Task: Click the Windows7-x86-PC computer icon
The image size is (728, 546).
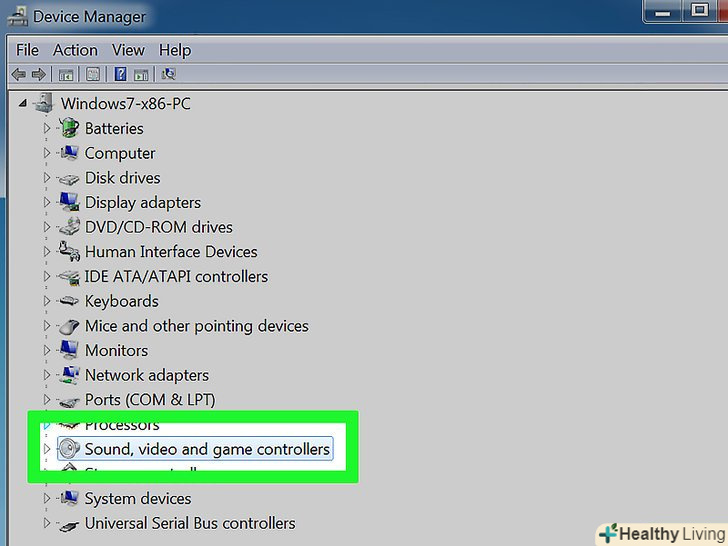Action: point(44,103)
